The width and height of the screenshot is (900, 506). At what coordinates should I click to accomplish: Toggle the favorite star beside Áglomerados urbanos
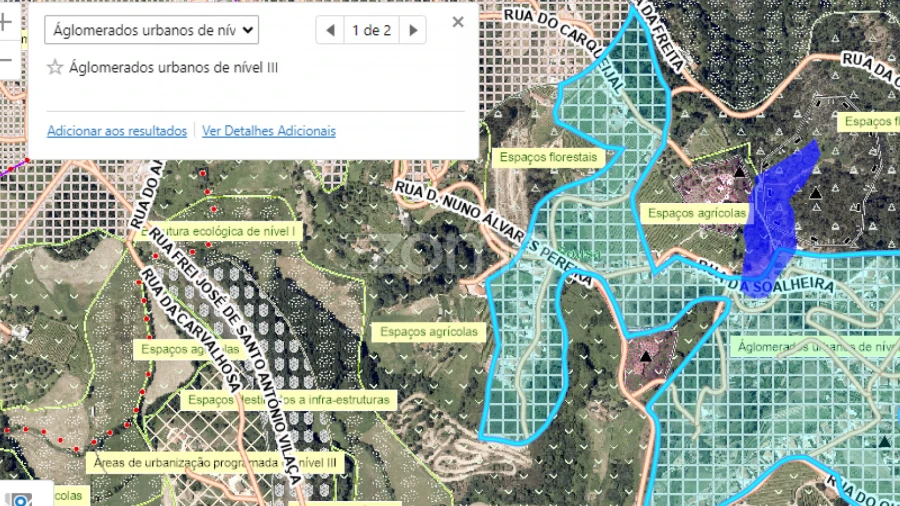pos(55,68)
